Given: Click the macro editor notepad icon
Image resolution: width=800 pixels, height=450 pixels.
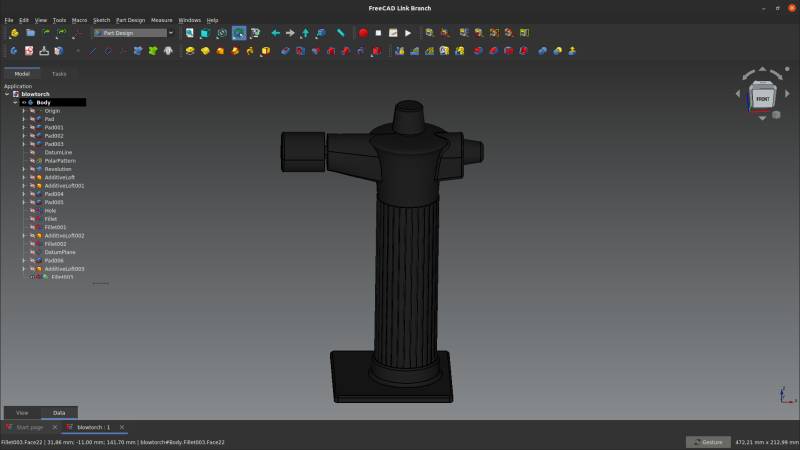Looking at the screenshot, I should click(x=393, y=33).
